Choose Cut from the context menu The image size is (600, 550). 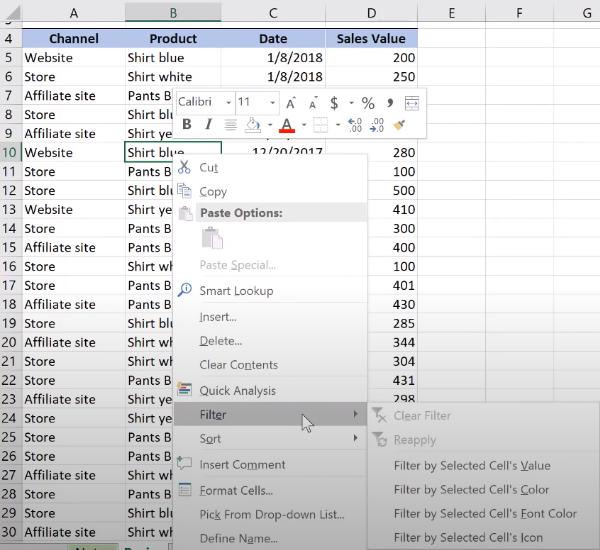[x=271, y=168]
